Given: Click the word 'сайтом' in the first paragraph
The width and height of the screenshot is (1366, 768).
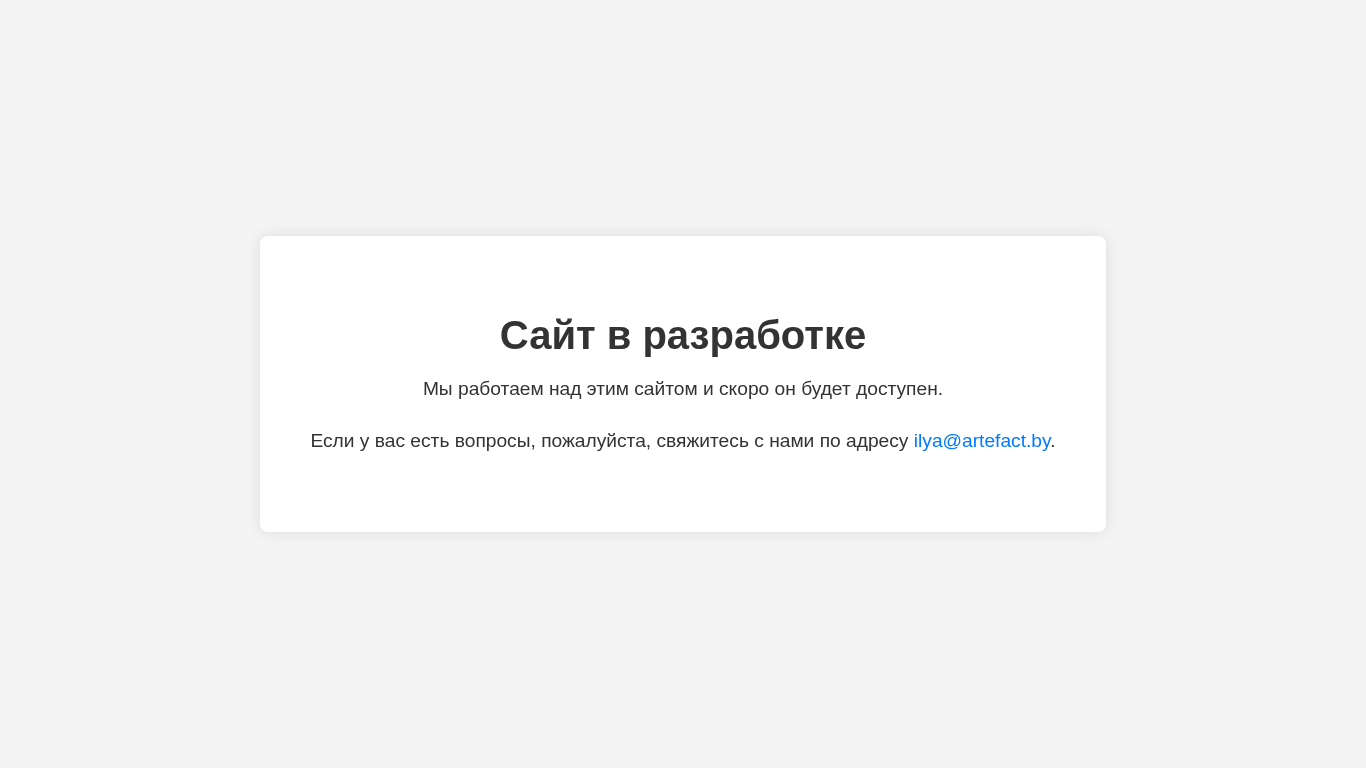Looking at the screenshot, I should point(666,389).
